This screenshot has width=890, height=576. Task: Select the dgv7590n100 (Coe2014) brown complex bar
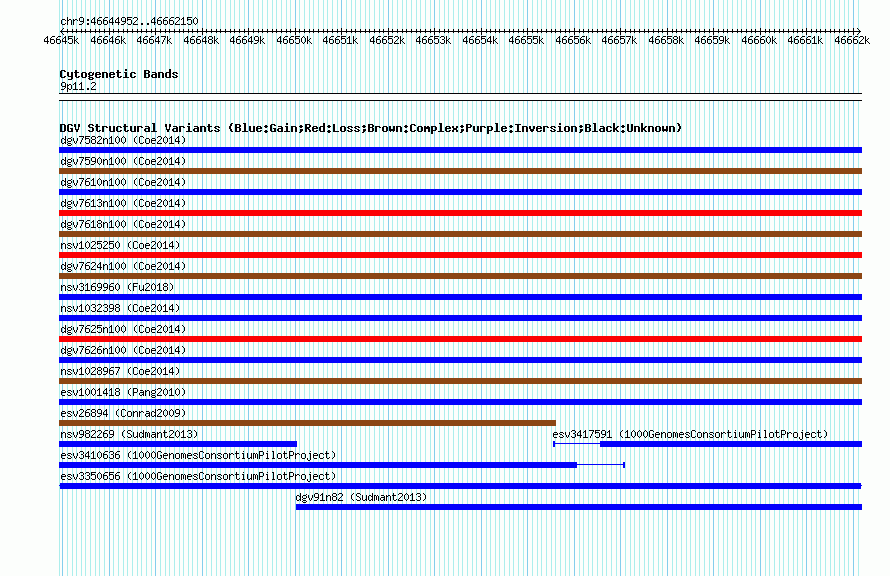tap(460, 171)
